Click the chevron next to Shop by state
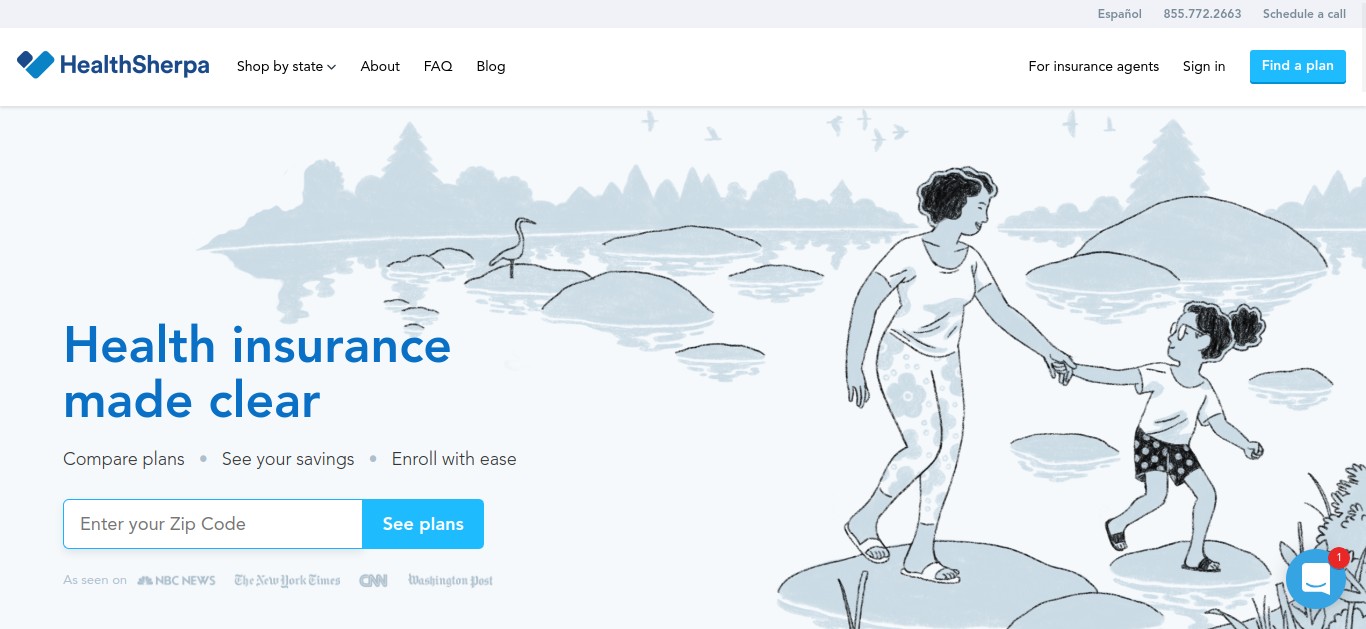The height and width of the screenshot is (629, 1366). [x=331, y=67]
